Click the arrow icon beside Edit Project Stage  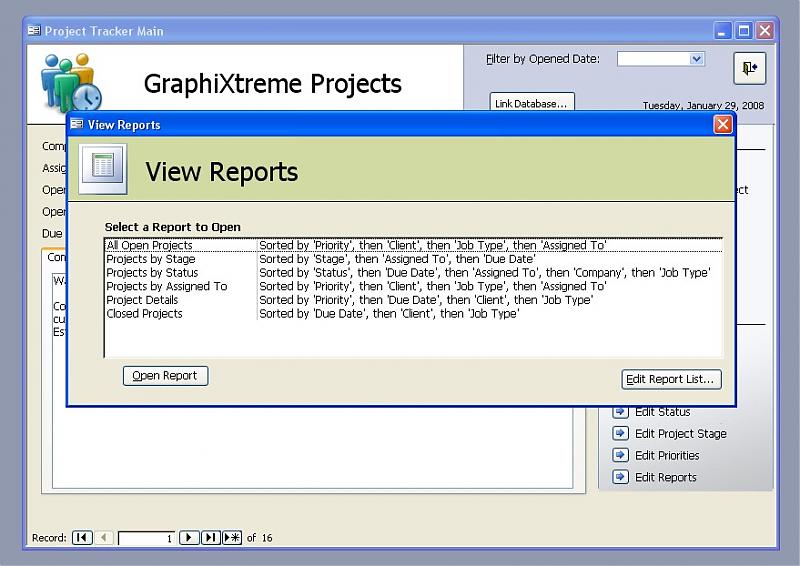click(x=620, y=433)
